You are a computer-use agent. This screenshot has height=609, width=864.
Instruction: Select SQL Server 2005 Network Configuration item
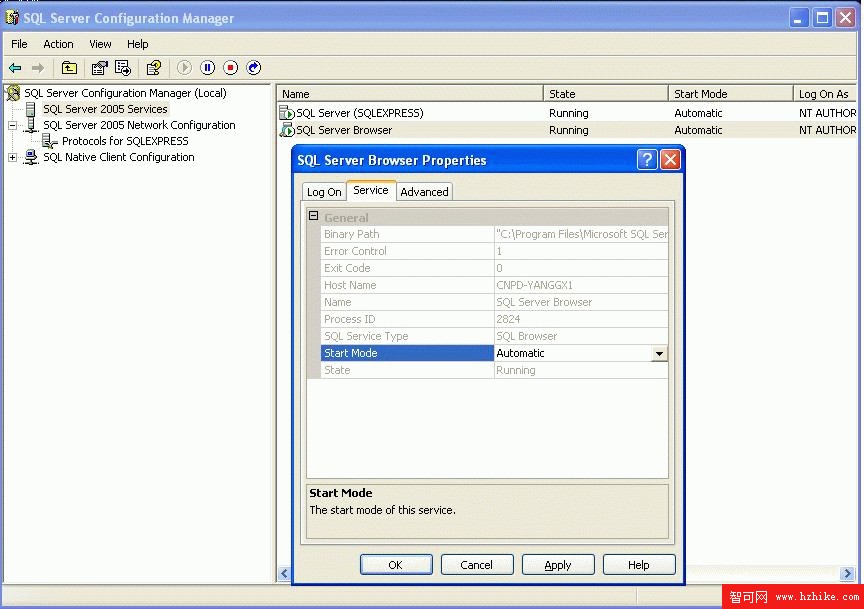pos(139,125)
